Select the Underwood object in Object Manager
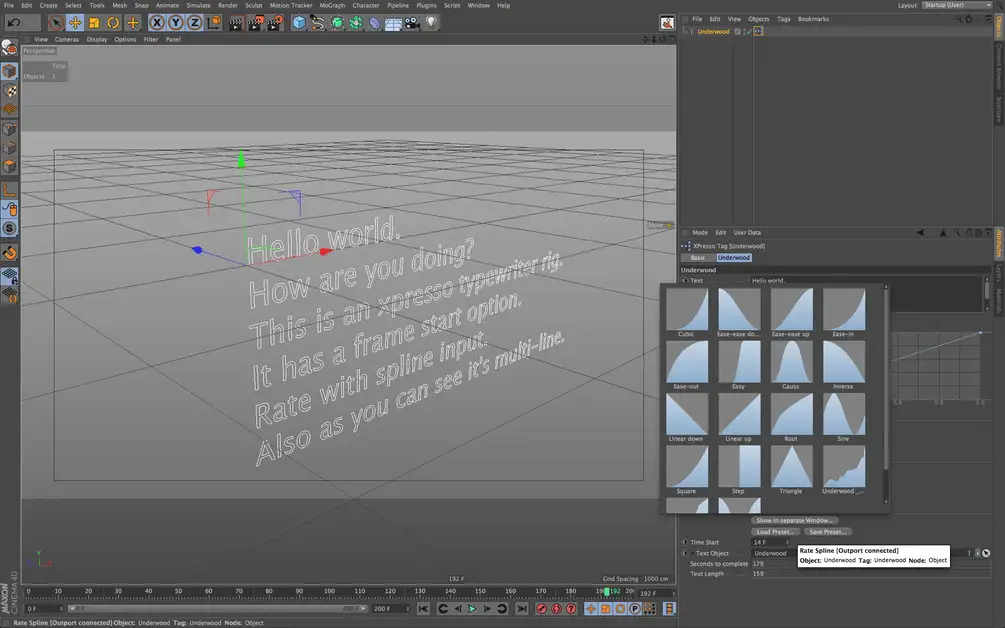The image size is (1005, 628). [x=713, y=31]
